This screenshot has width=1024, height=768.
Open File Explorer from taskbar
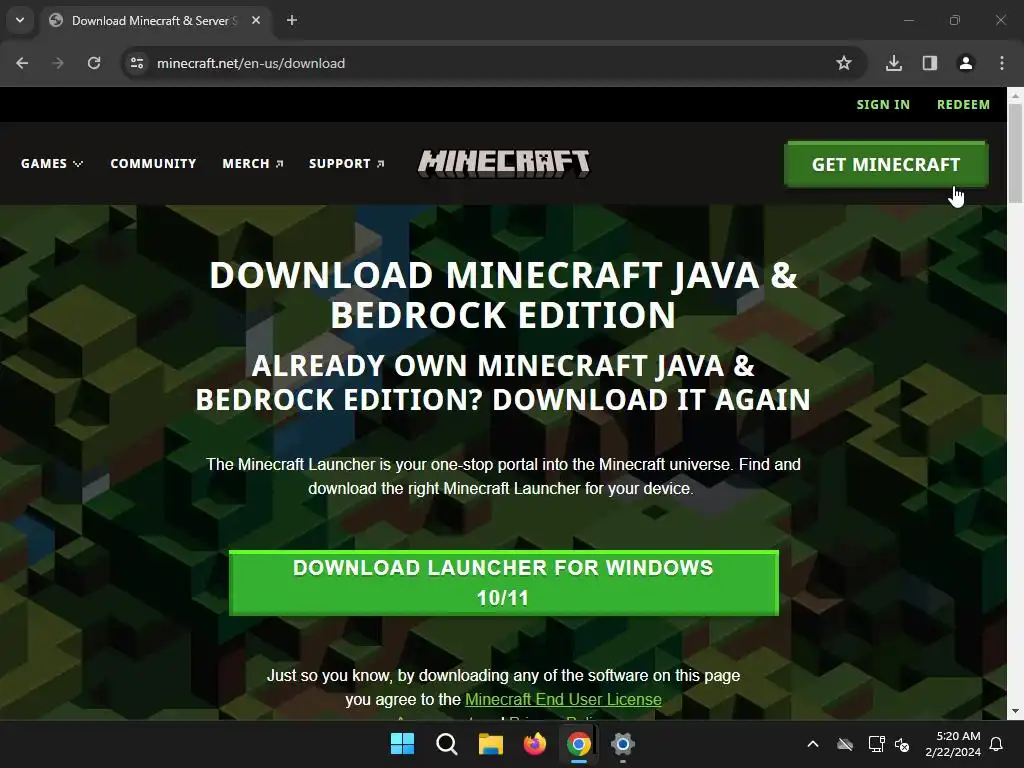click(x=490, y=744)
